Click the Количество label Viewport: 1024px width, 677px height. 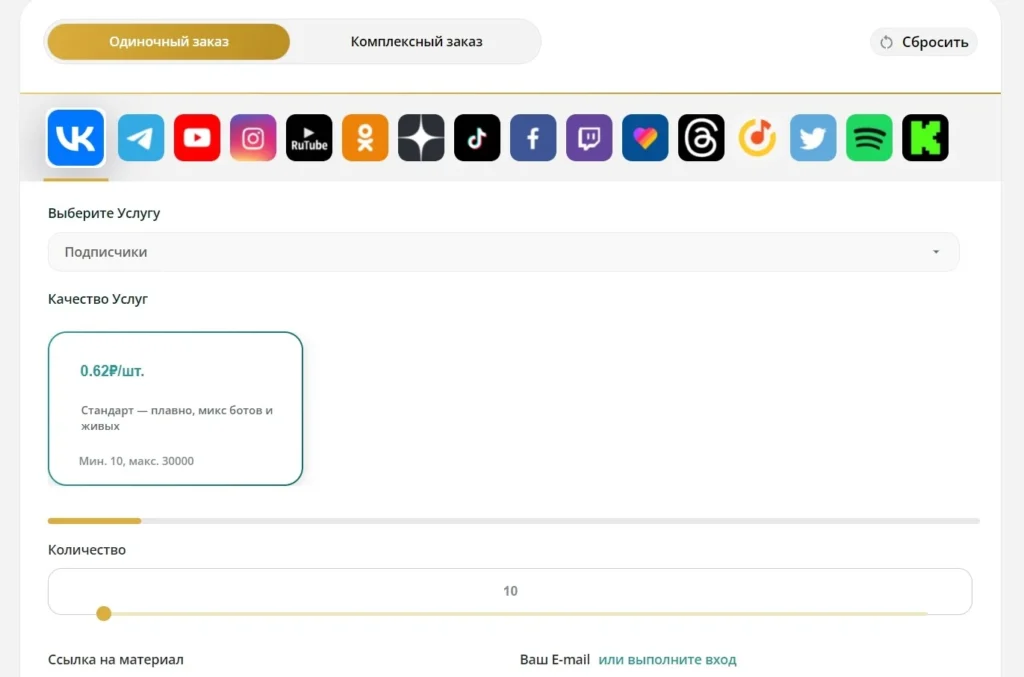(87, 550)
